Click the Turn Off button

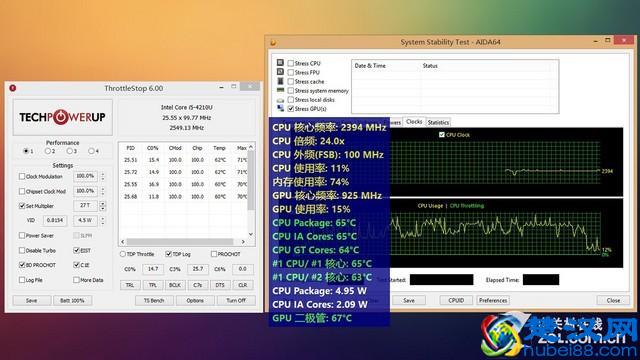tap(236, 300)
